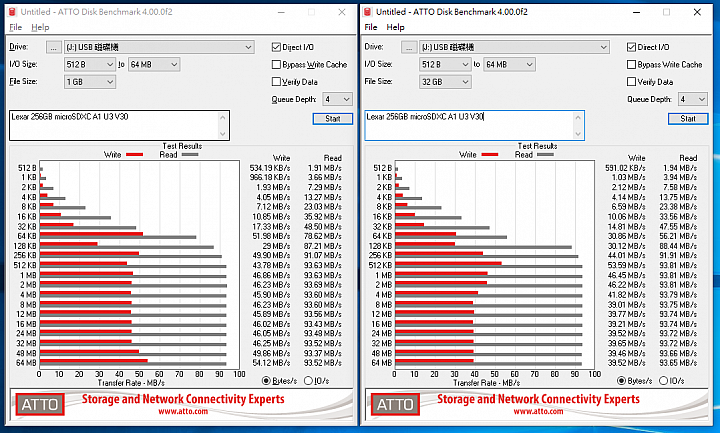Image resolution: width=720 pixels, height=433 pixels.
Task: Click 54.12 MB/s write result, left window
Action: tap(271, 363)
